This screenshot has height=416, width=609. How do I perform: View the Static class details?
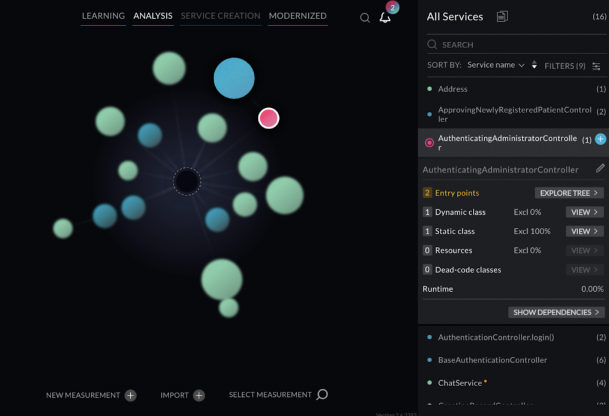tap(584, 231)
